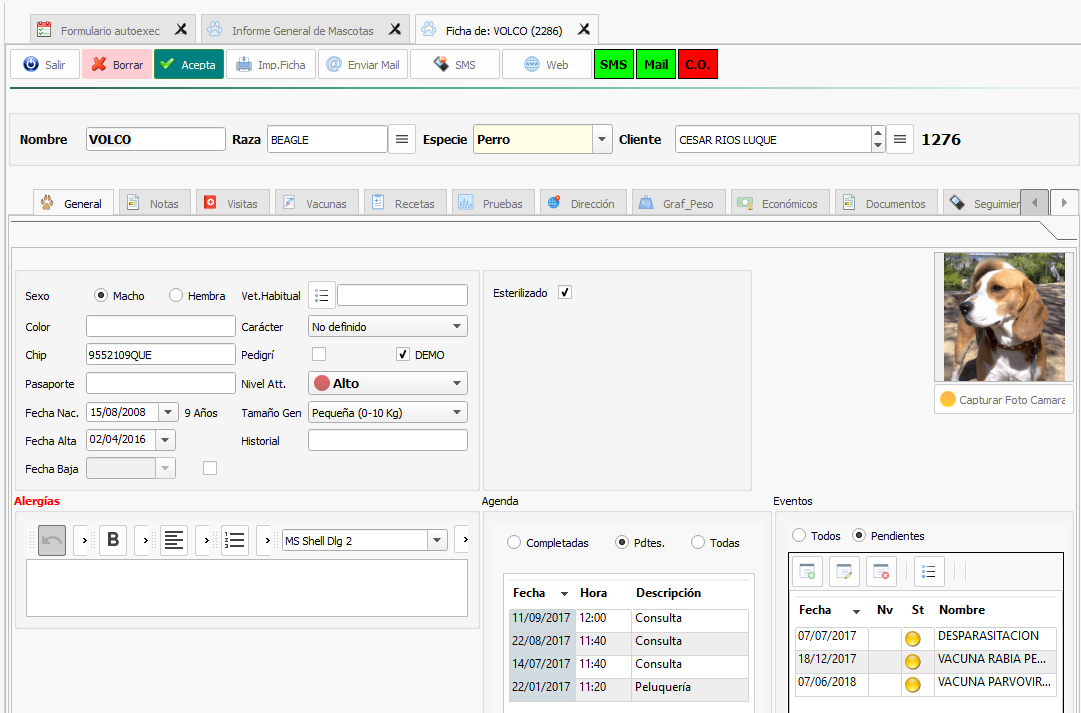The image size is (1081, 713).
Task: Add a new event in Eventos
Action: tap(807, 572)
